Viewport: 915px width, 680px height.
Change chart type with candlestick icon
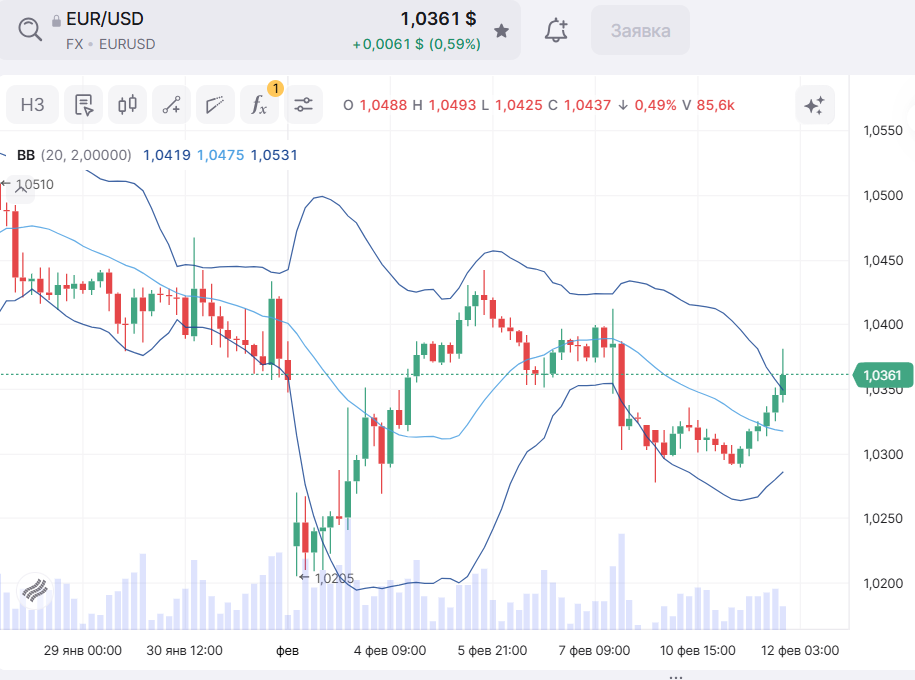pyautogui.click(x=127, y=104)
